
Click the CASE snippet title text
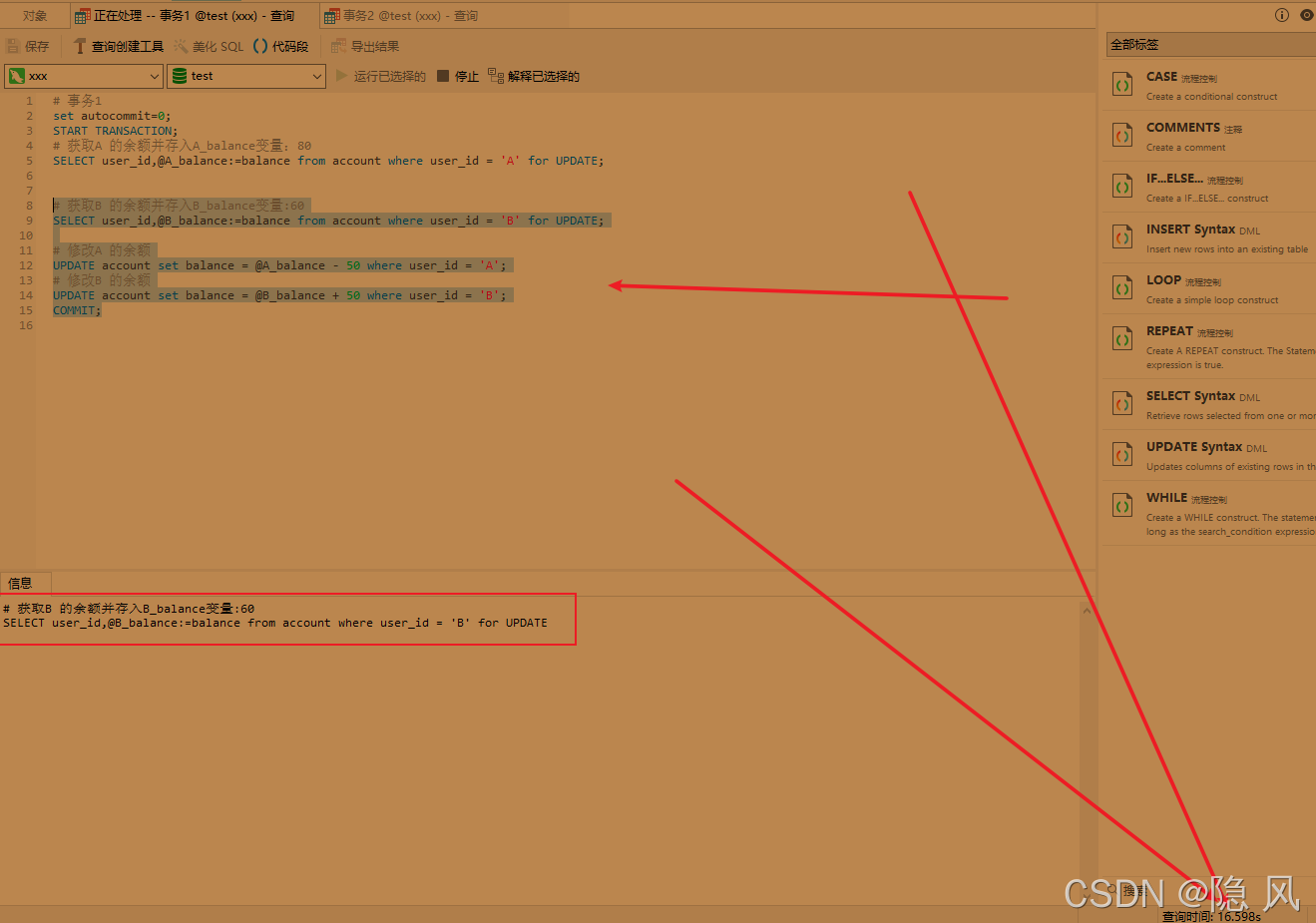pos(1161,77)
